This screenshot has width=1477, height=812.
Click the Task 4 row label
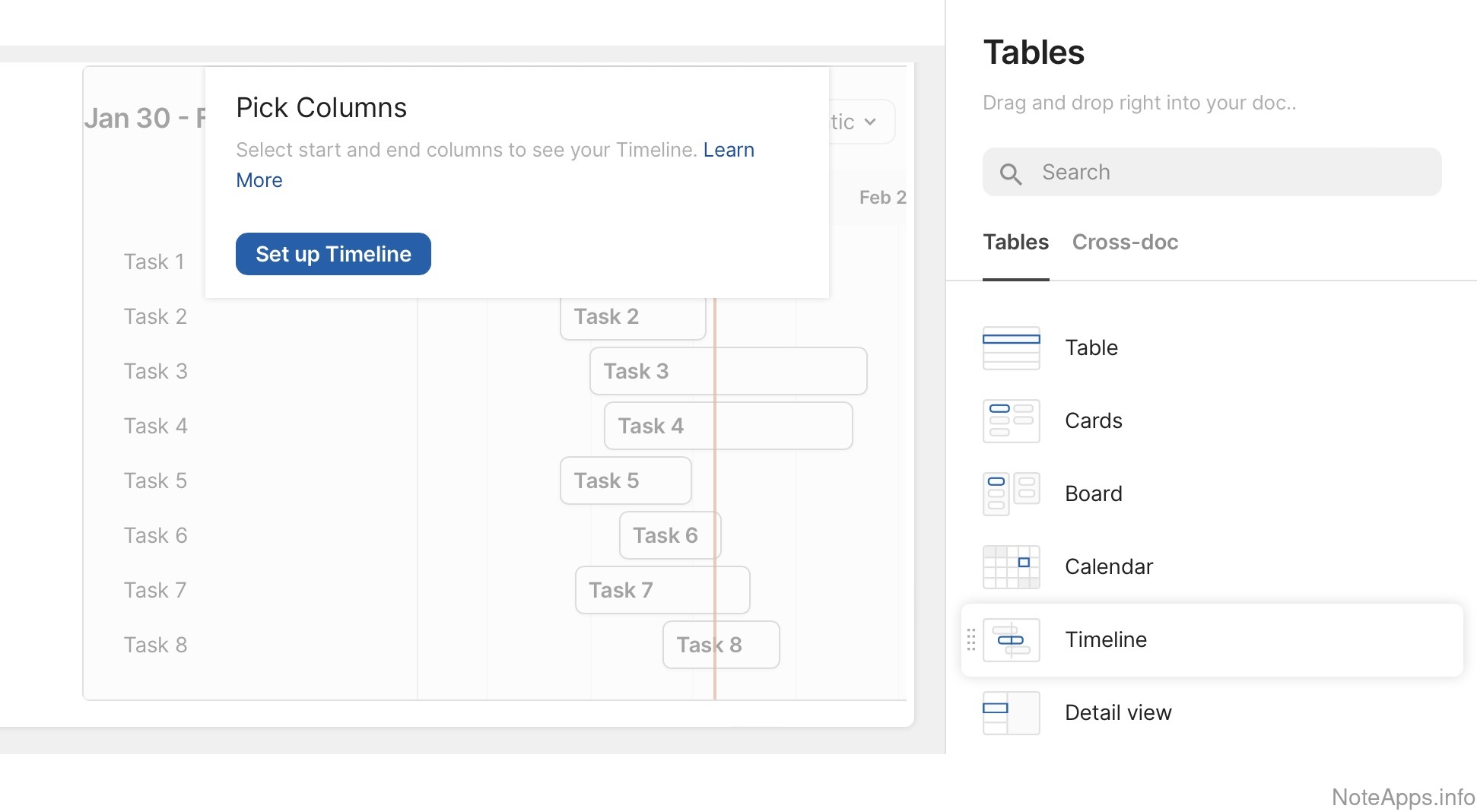coord(155,427)
